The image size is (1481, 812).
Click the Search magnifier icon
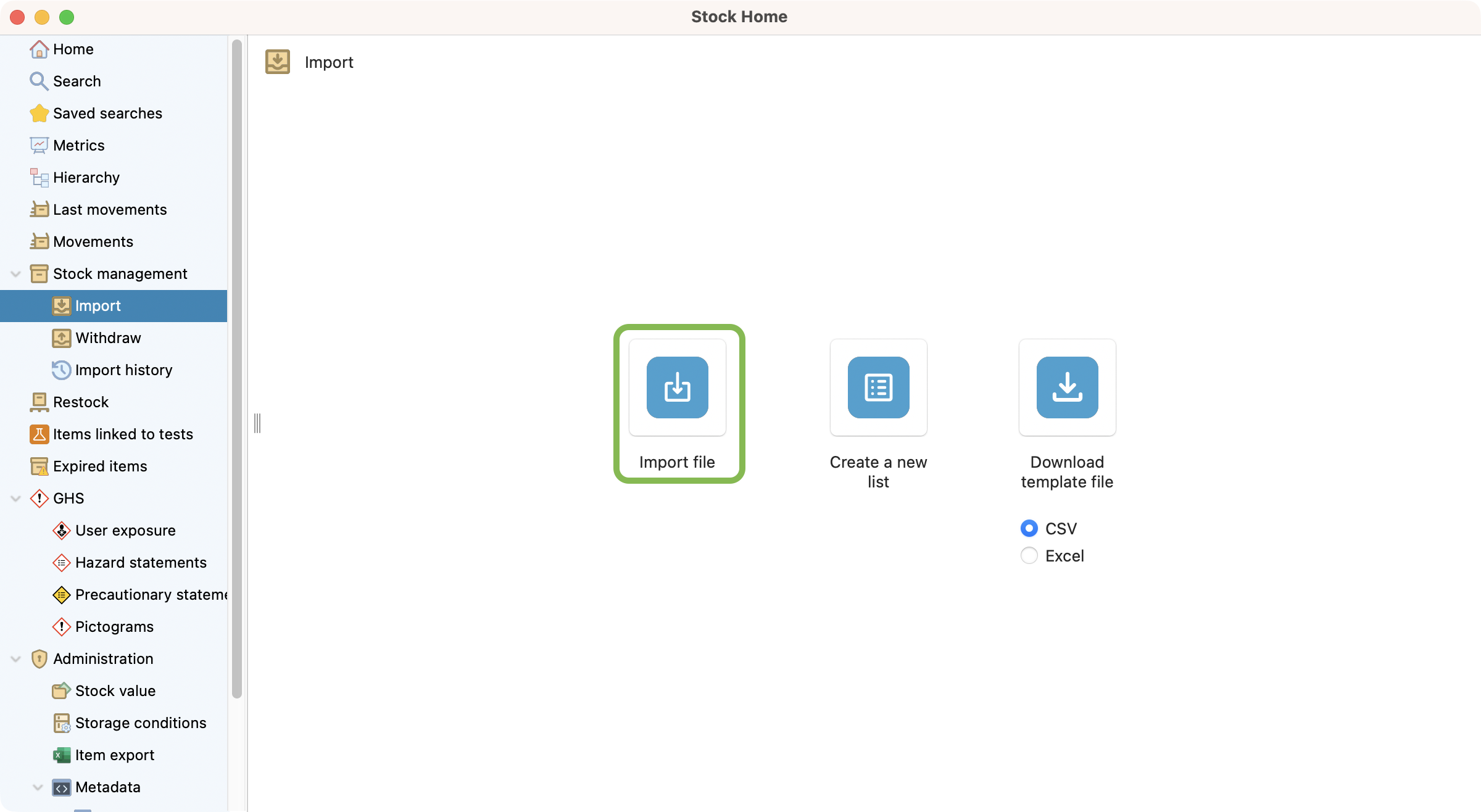39,81
